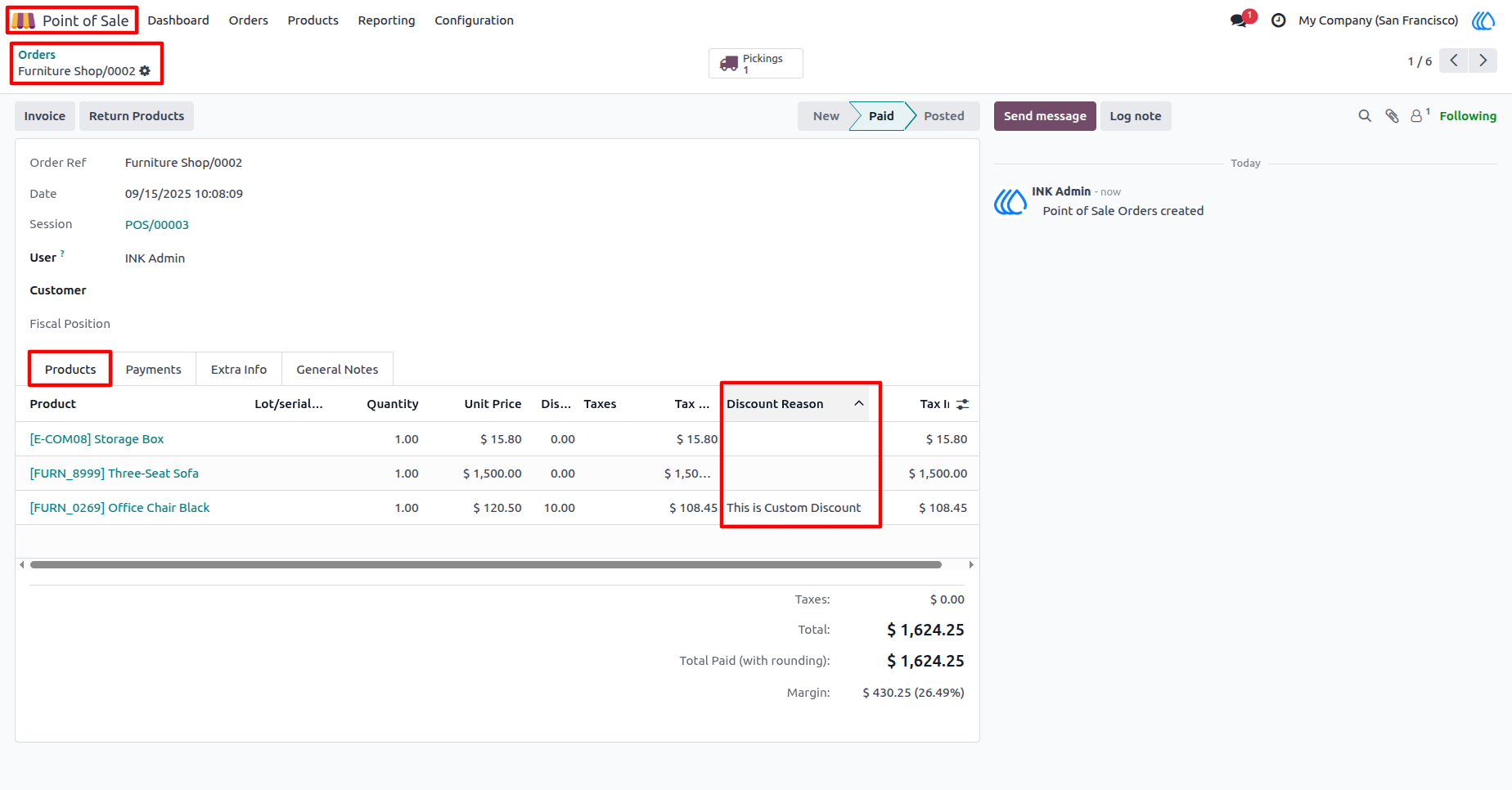Open the Reporting menu
The image size is (1512, 790).
click(386, 20)
